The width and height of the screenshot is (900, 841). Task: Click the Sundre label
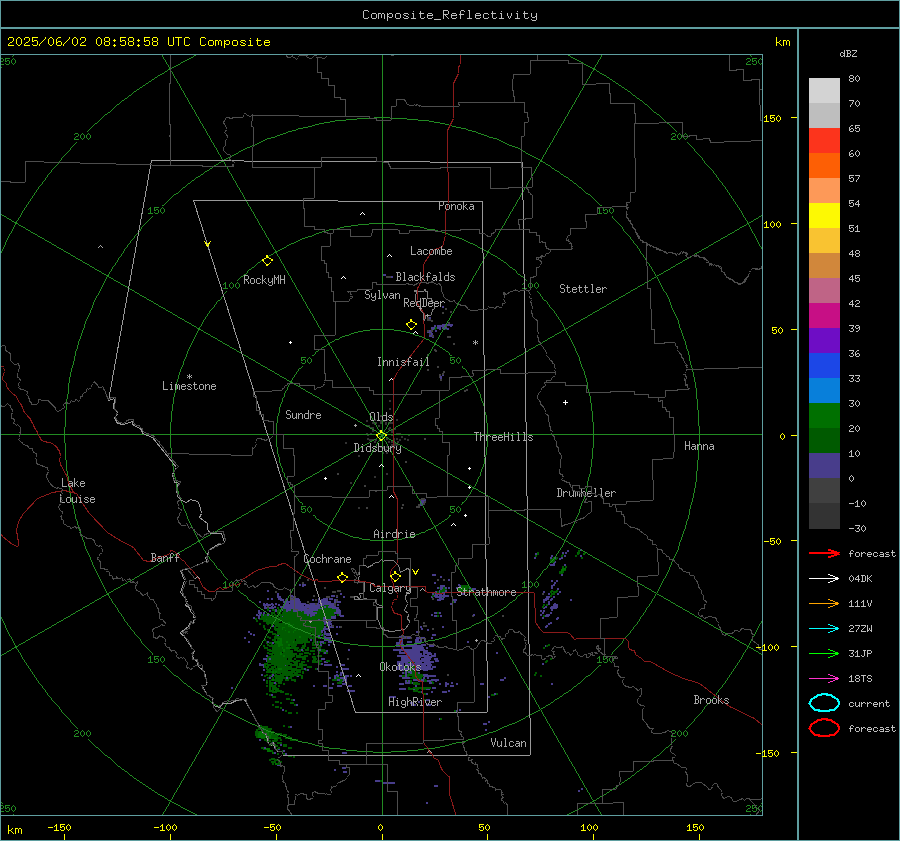pos(303,415)
